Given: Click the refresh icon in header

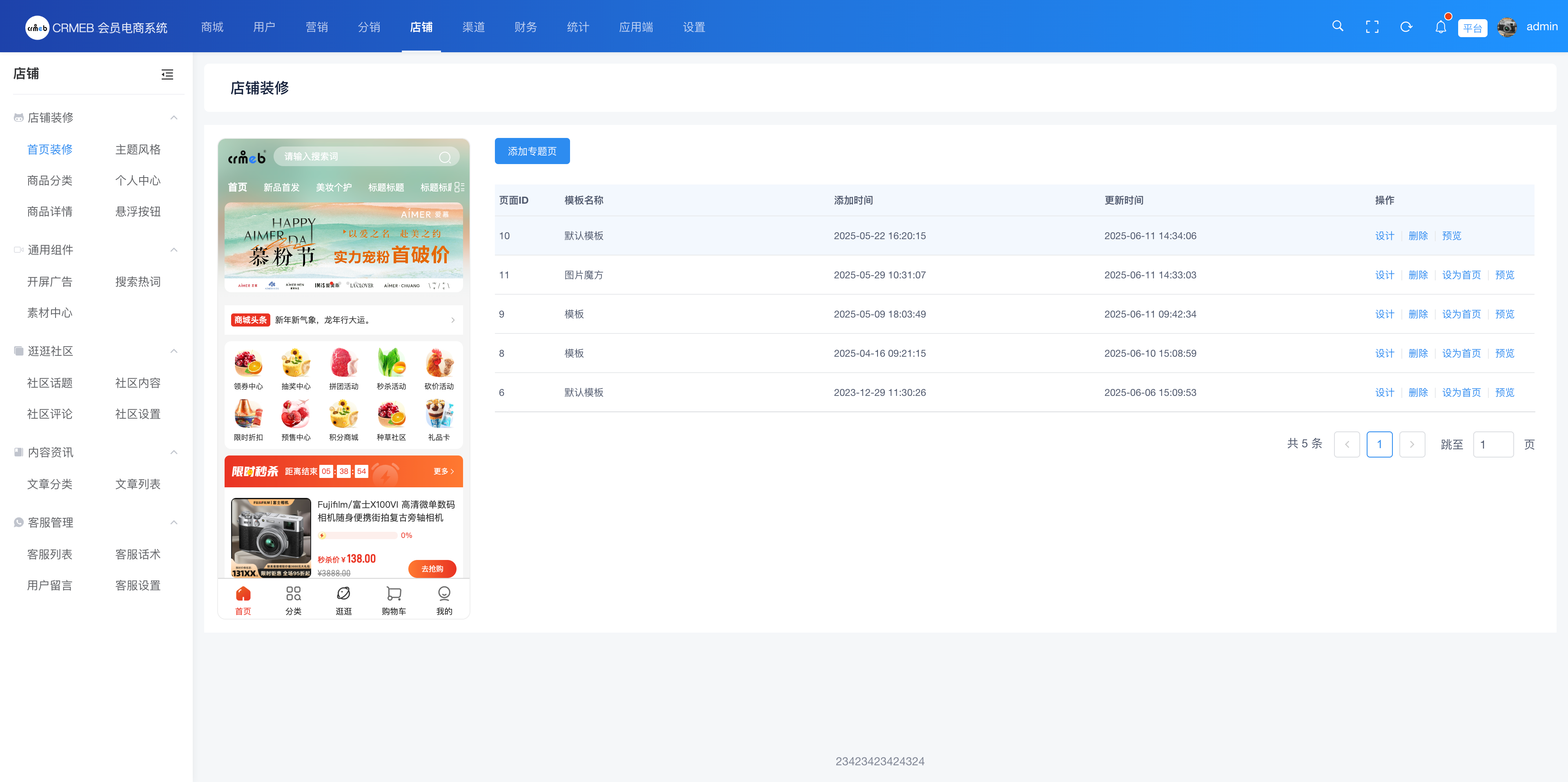Looking at the screenshot, I should [1406, 27].
